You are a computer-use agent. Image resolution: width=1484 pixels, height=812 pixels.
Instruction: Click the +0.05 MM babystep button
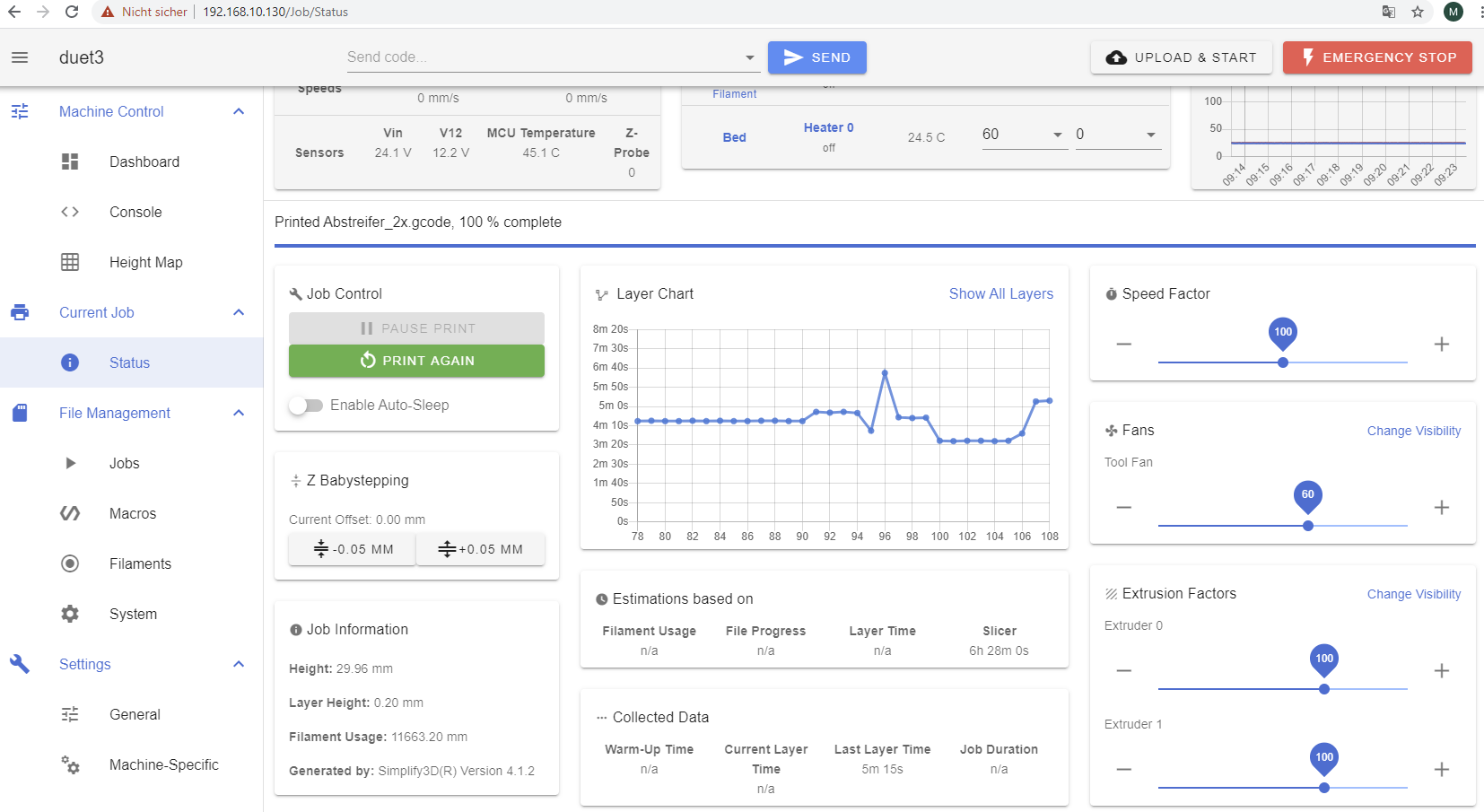(x=481, y=549)
